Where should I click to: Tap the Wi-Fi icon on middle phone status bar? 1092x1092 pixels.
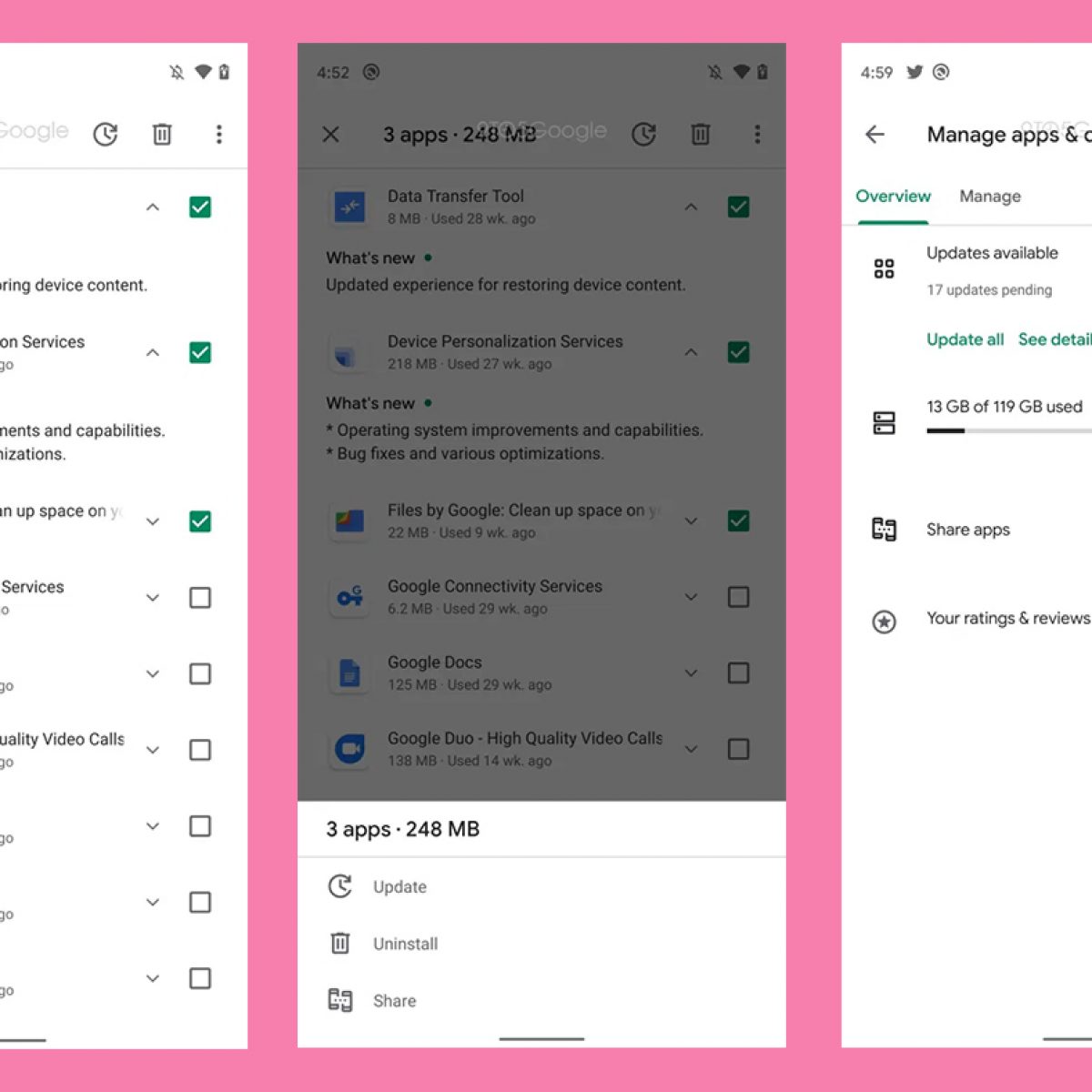tap(742, 72)
